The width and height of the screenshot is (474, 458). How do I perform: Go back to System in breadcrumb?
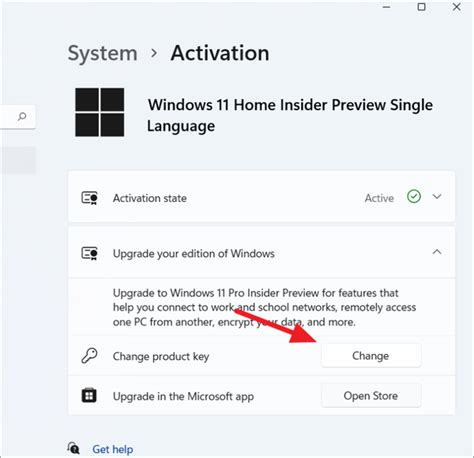[x=102, y=53]
